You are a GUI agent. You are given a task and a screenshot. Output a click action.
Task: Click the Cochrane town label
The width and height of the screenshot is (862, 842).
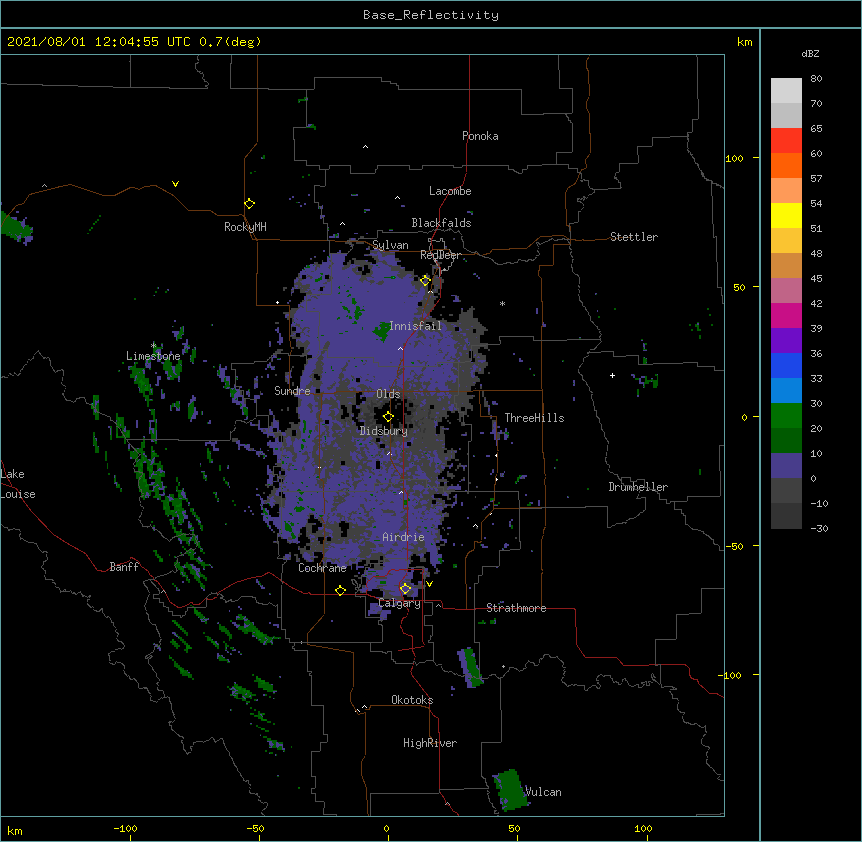[x=322, y=568]
